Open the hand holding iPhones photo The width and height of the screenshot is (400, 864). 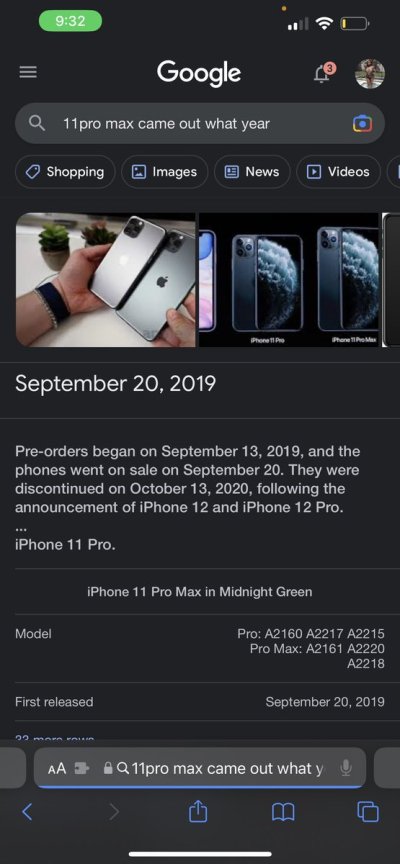105,280
